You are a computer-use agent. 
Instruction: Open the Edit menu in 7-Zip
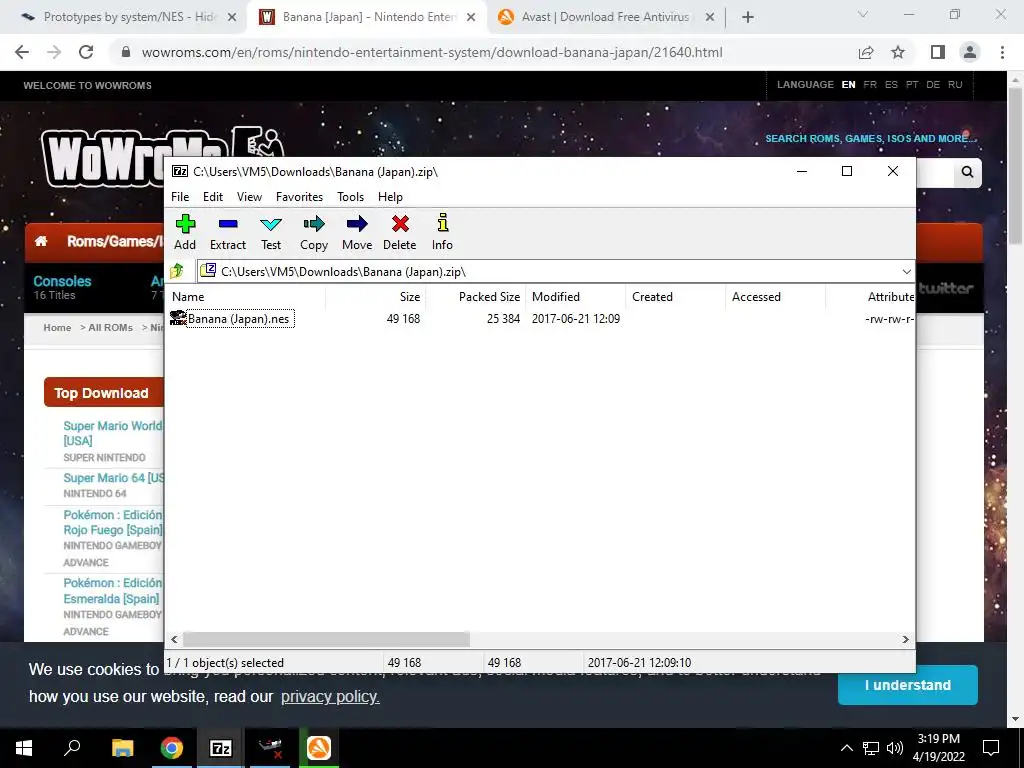click(213, 197)
